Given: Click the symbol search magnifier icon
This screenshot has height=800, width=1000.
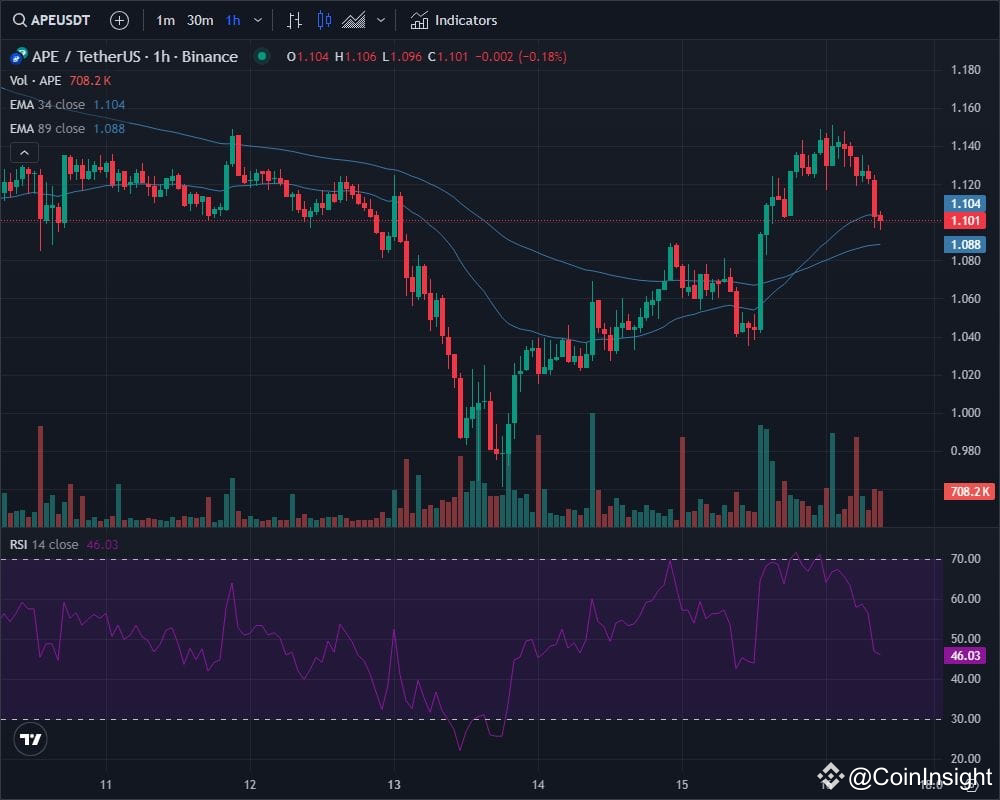Looking at the screenshot, I should [20, 20].
